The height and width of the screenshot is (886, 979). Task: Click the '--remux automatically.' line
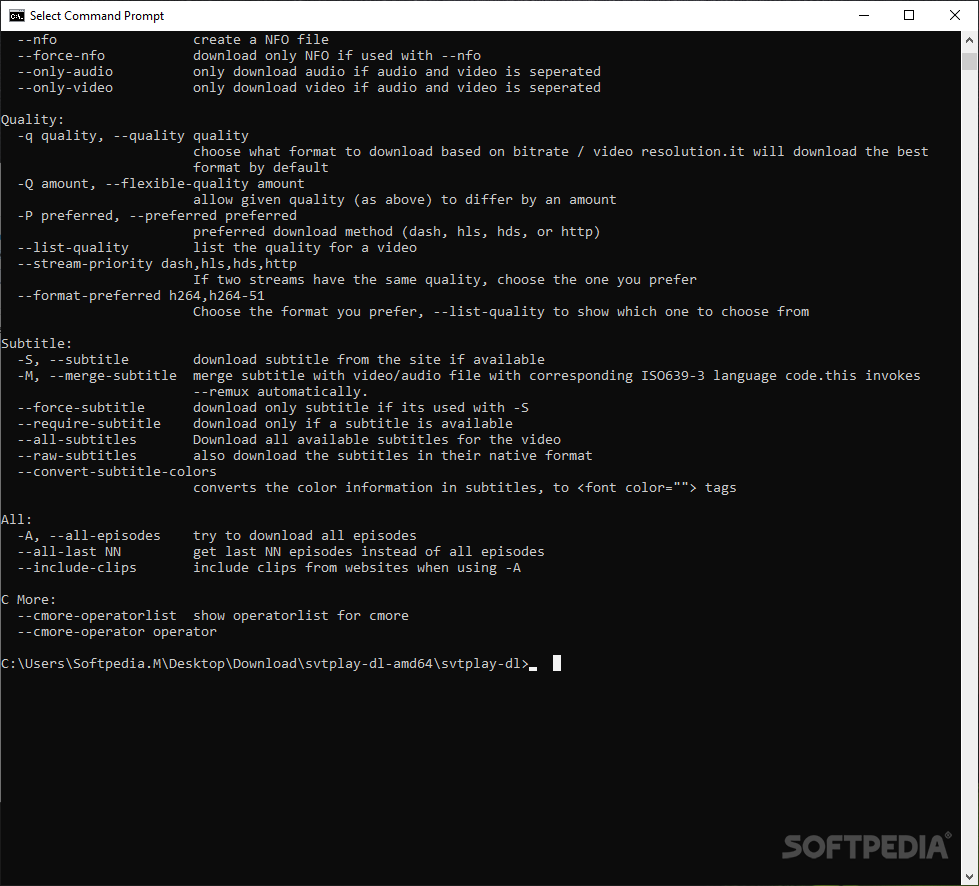click(x=280, y=392)
